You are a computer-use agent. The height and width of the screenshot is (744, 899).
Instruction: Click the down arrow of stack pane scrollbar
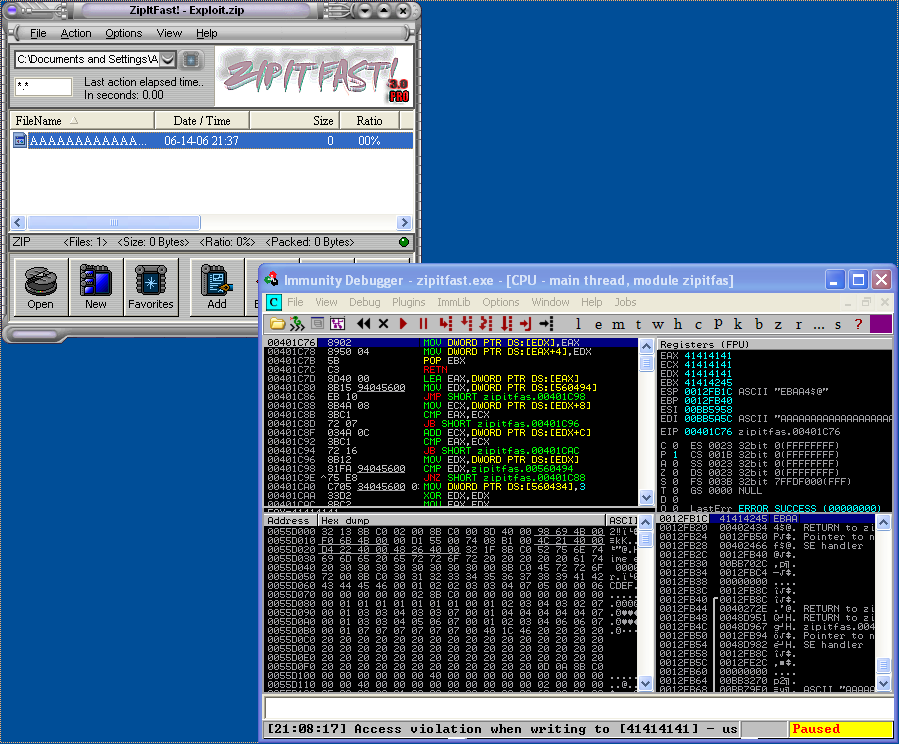(884, 683)
